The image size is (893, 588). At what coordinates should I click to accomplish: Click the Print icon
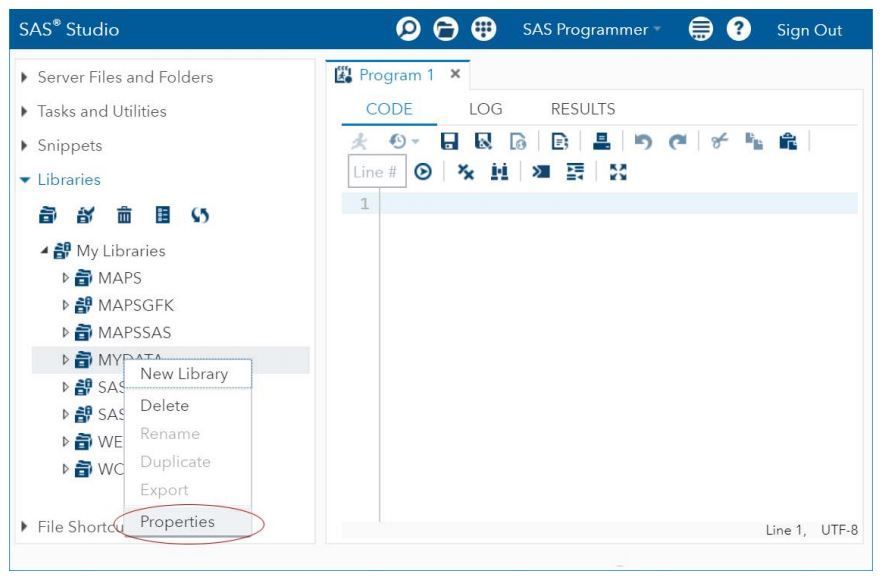tap(602, 141)
